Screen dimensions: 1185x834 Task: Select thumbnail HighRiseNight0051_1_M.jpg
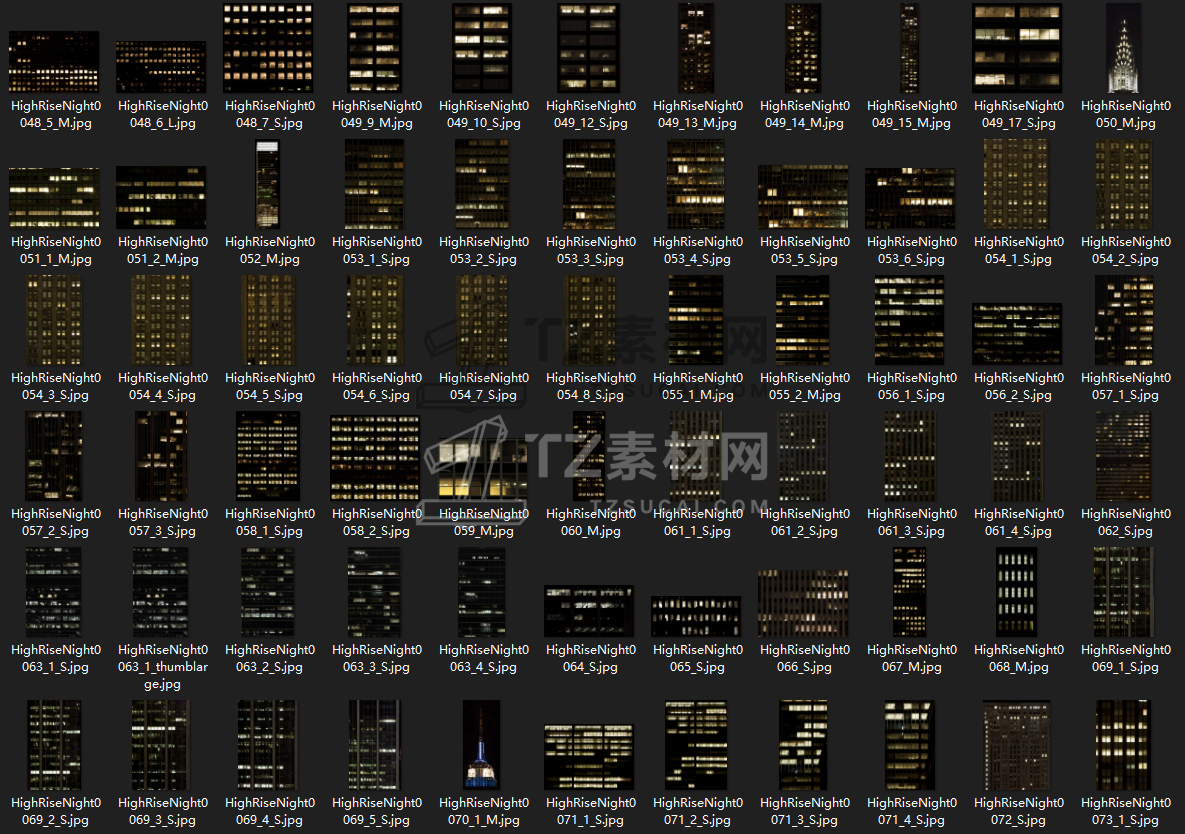tap(54, 198)
